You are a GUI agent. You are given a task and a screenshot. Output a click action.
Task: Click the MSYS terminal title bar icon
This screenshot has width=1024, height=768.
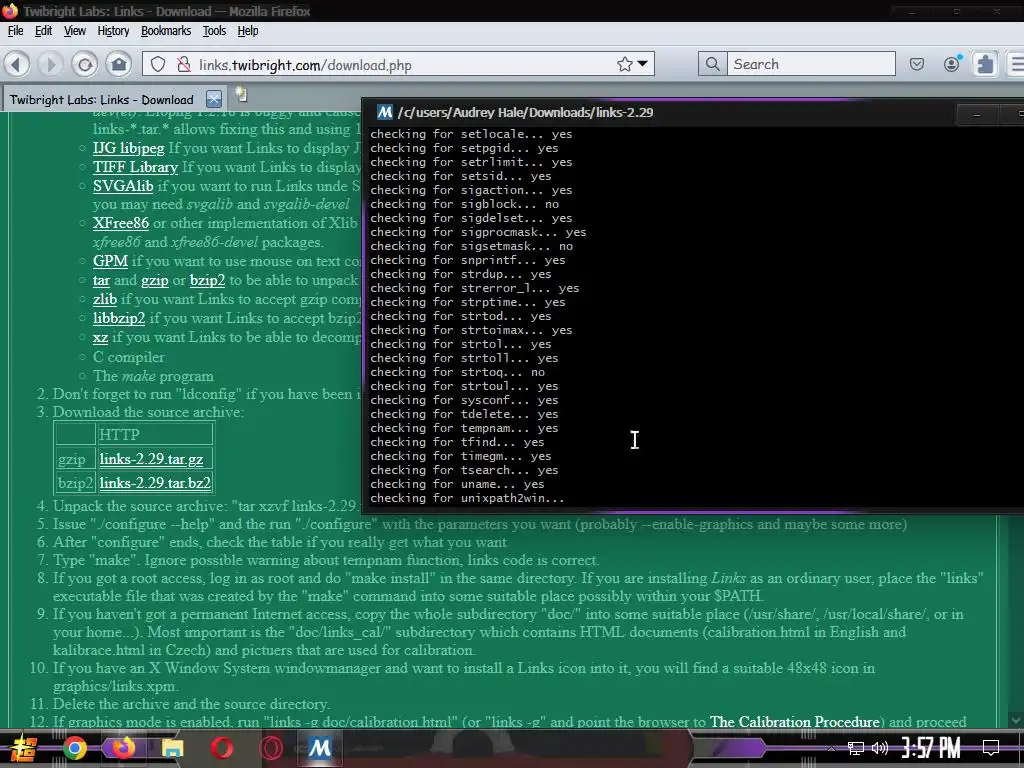point(385,112)
